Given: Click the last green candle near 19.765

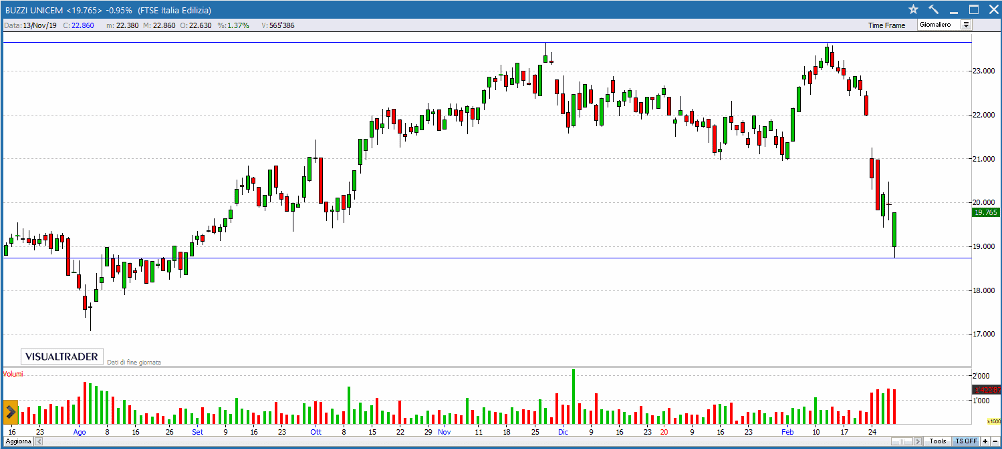Looking at the screenshot, I should 895,229.
